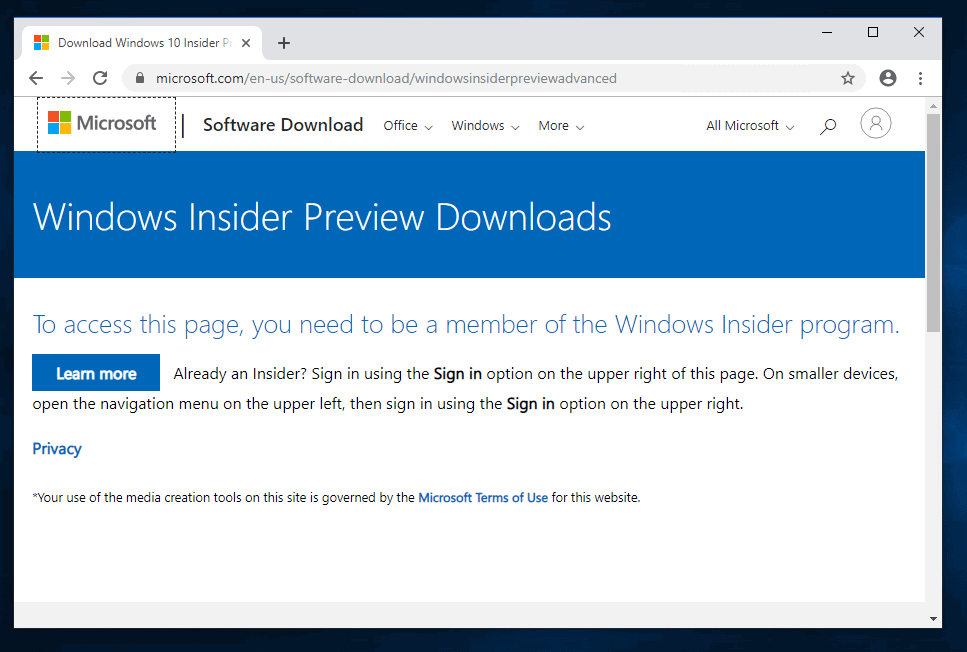
Task: Open a new browser tab
Action: (x=284, y=43)
